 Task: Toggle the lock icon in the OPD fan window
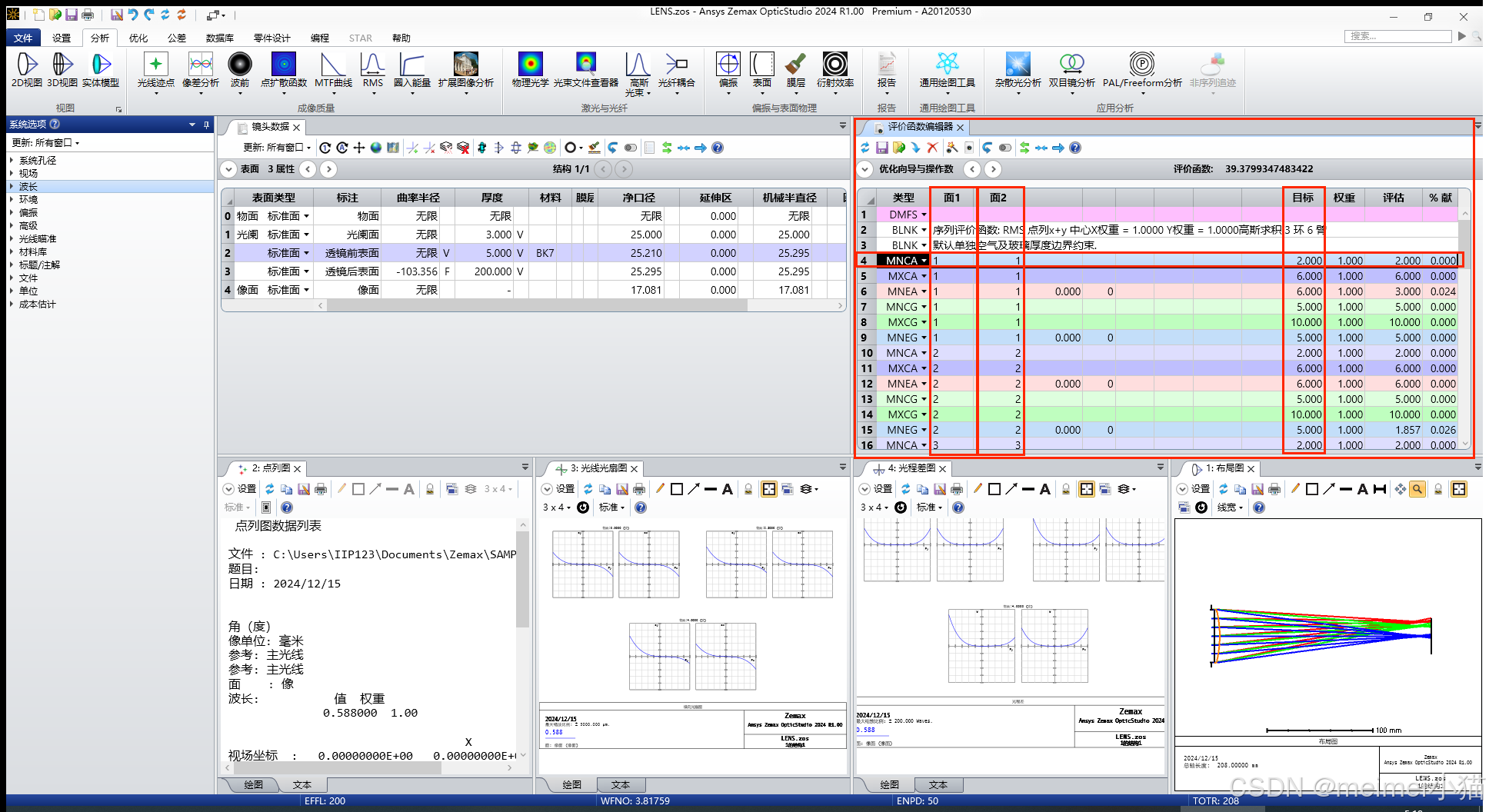1066,489
